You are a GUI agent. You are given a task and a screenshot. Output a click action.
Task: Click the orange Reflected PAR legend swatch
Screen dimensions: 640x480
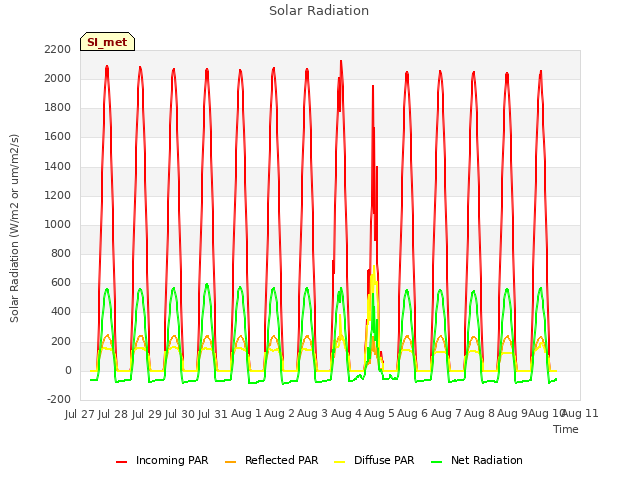[231, 462]
